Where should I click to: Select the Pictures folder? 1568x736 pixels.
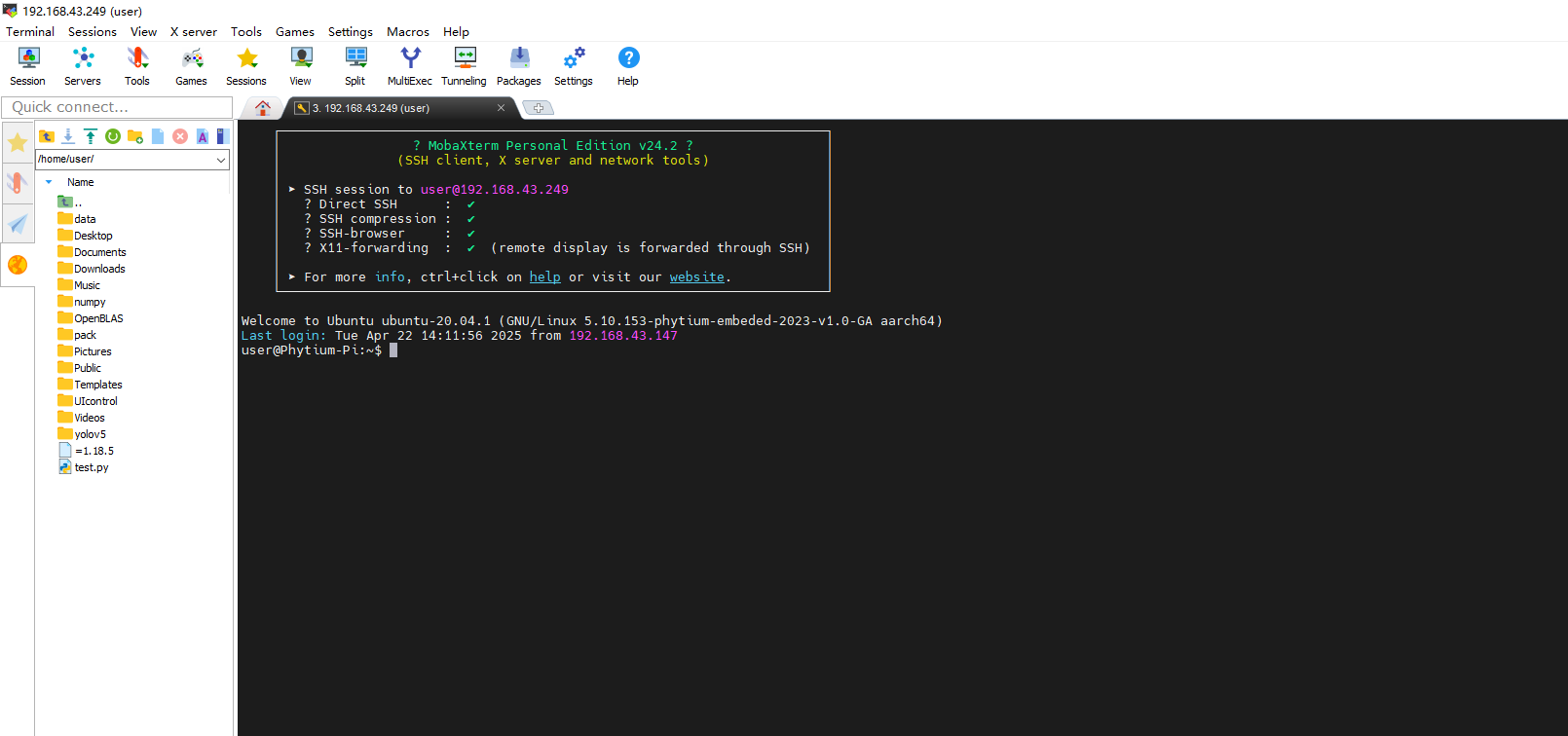[x=85, y=351]
